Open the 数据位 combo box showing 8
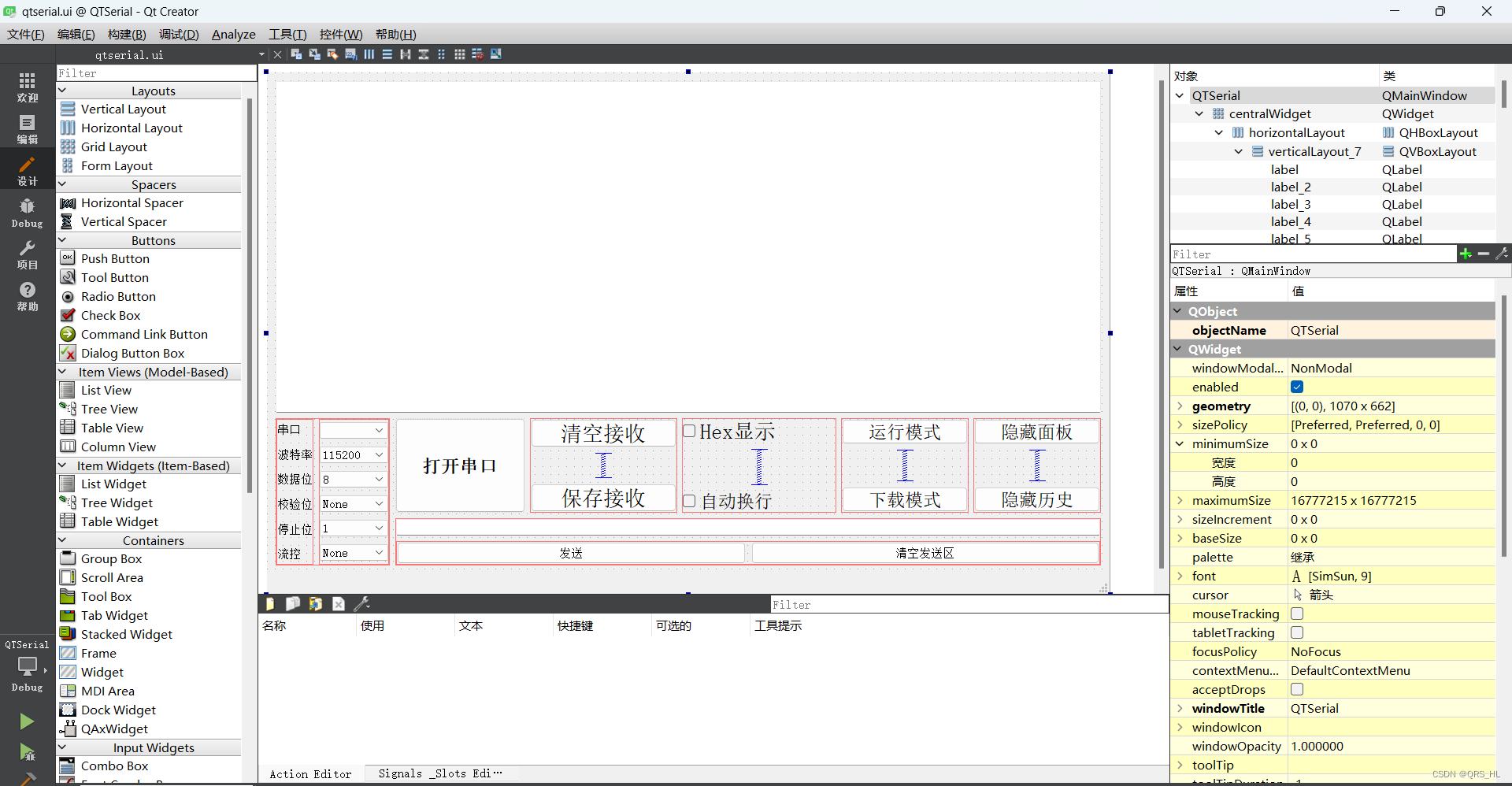The height and width of the screenshot is (786, 1512). tap(353, 479)
